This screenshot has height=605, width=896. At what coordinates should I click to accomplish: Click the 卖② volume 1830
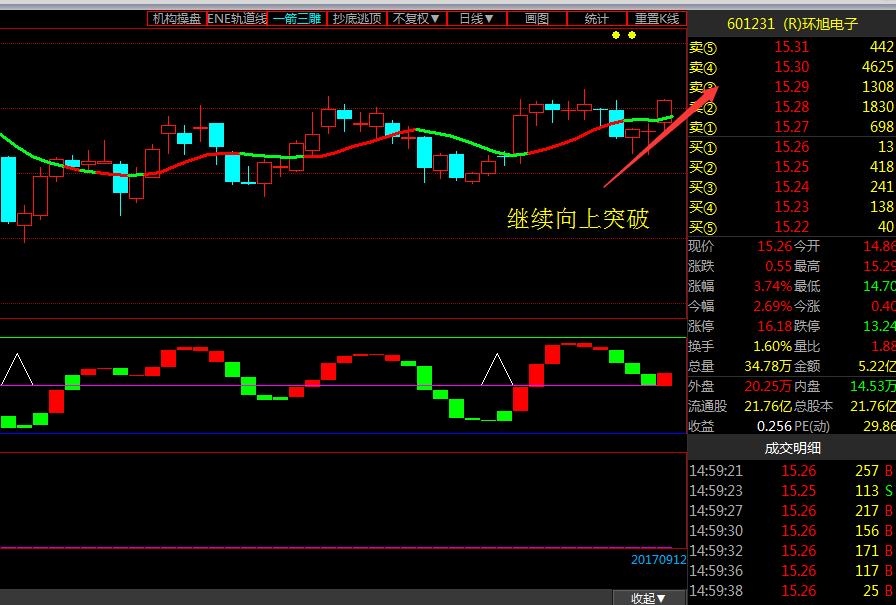[877, 107]
